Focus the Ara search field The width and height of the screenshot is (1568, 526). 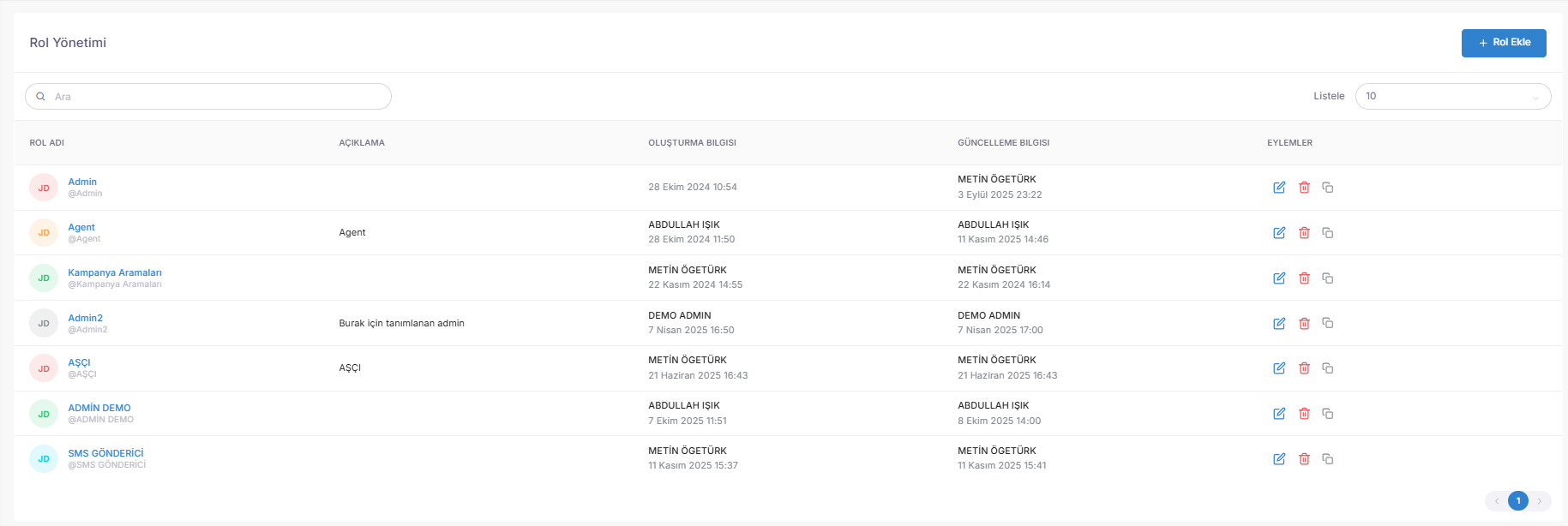point(208,97)
